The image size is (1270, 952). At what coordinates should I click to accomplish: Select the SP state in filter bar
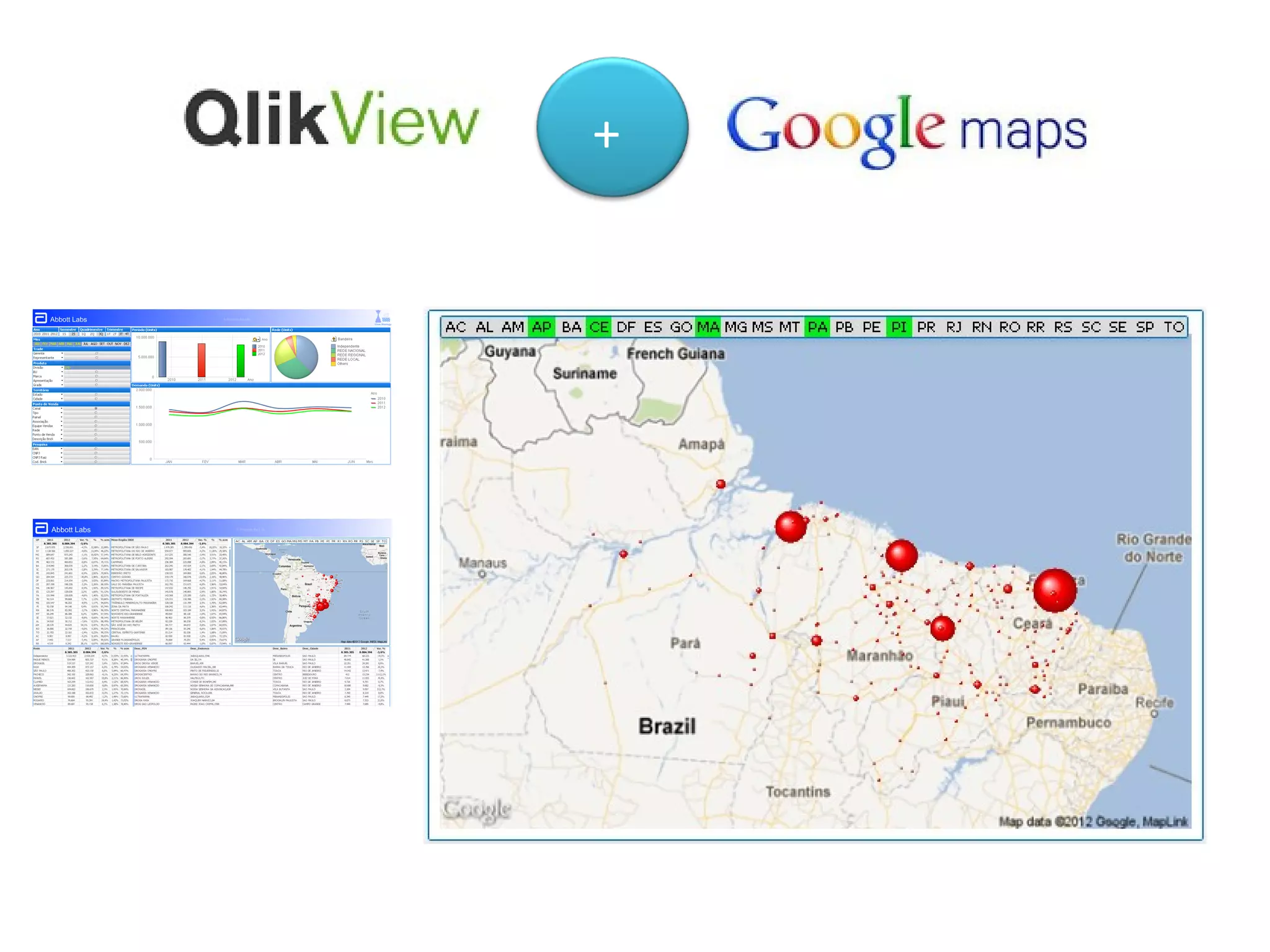click(1145, 327)
